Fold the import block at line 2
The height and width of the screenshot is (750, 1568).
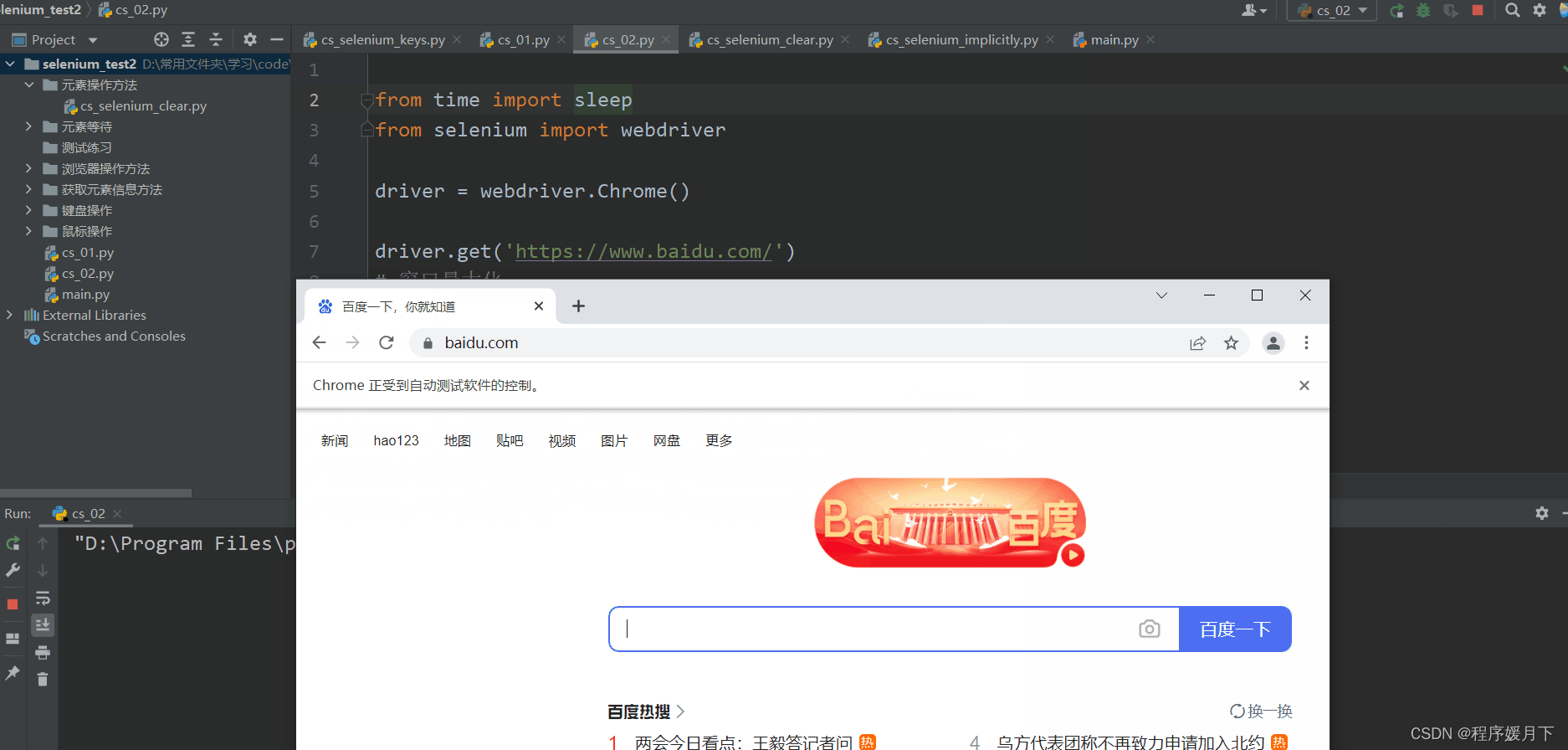[x=366, y=100]
